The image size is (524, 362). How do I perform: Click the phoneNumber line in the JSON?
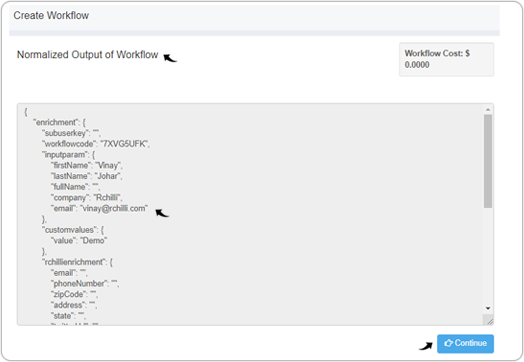tap(85, 283)
